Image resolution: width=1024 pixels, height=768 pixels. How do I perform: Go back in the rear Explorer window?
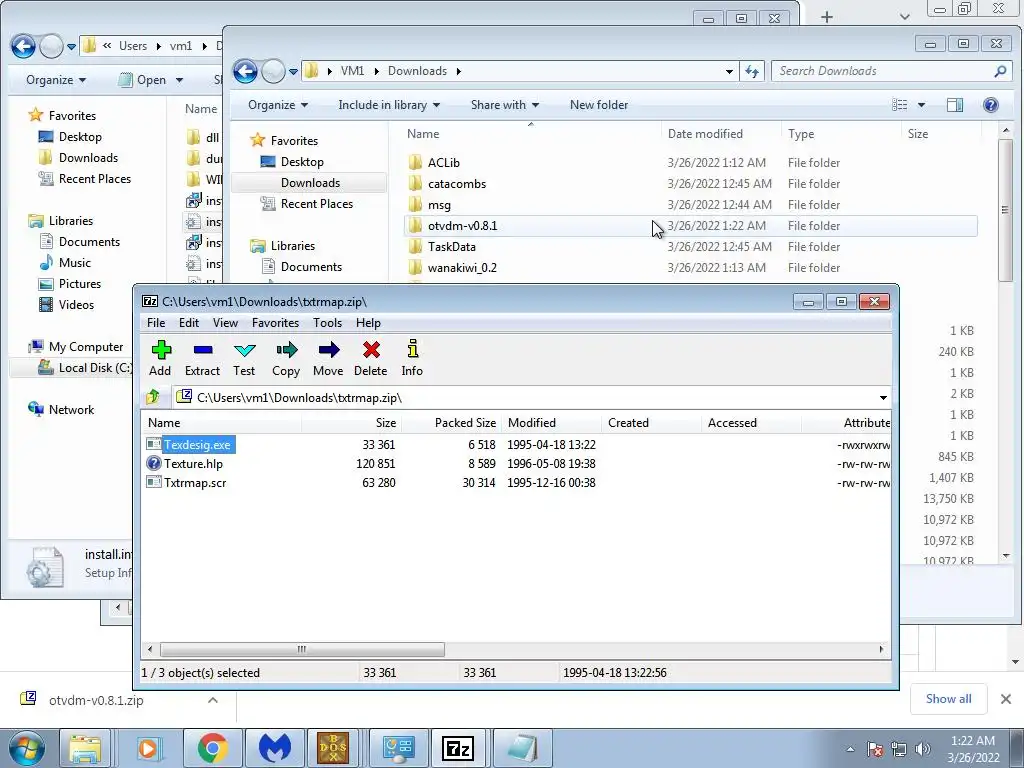[x=23, y=46]
